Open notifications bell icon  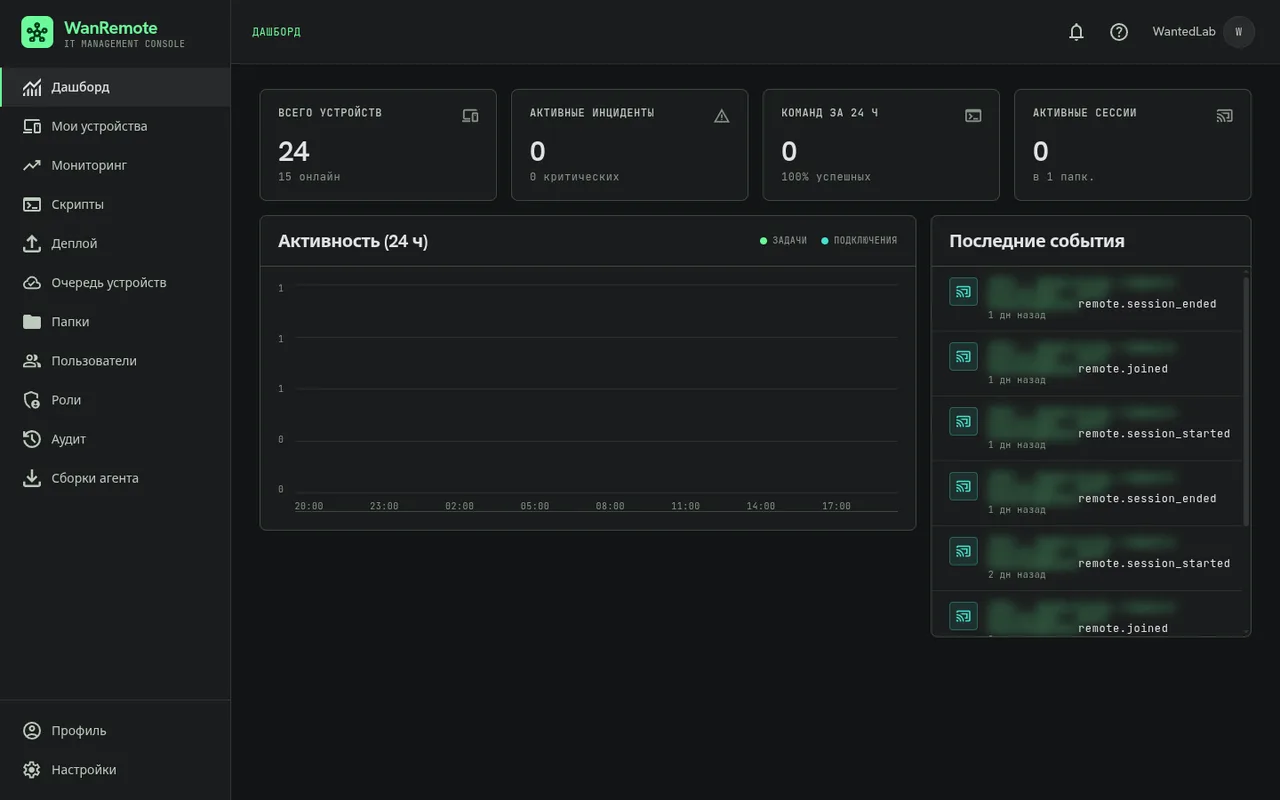1076,32
